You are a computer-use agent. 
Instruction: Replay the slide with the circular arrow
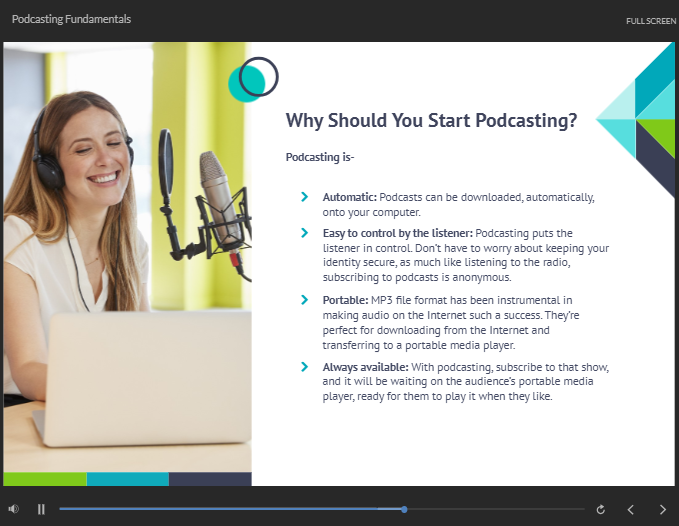point(601,510)
